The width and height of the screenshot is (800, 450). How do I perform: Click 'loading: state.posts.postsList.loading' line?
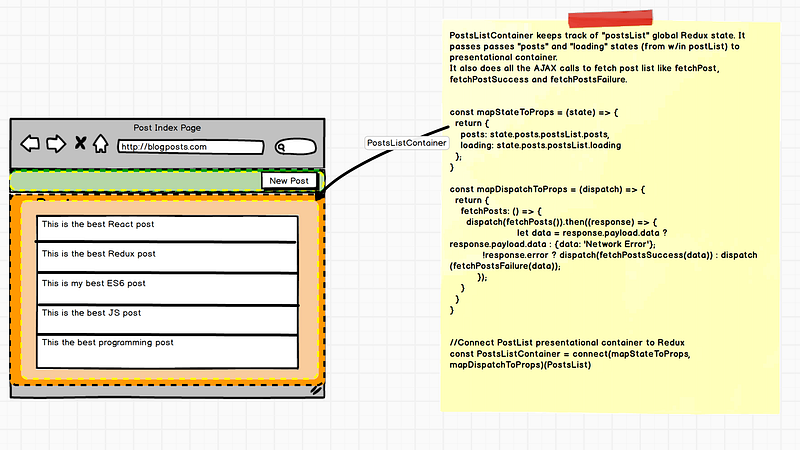click(540, 145)
